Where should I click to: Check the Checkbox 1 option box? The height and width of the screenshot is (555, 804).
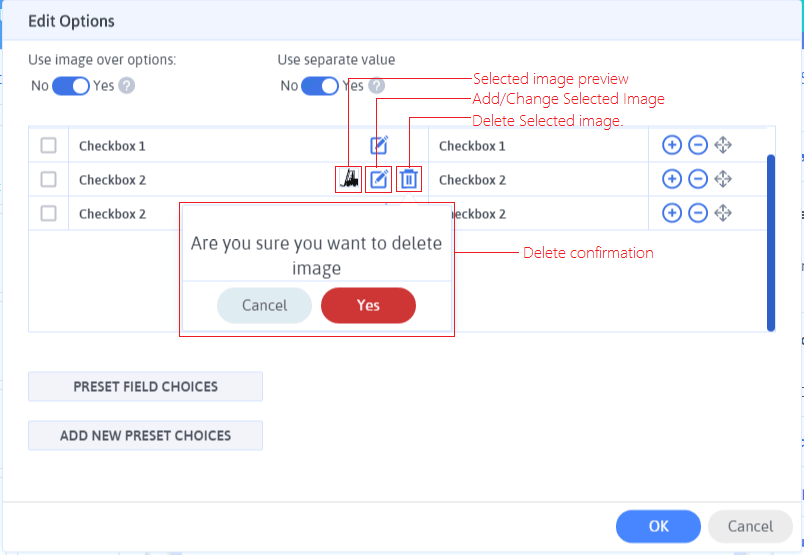48,145
